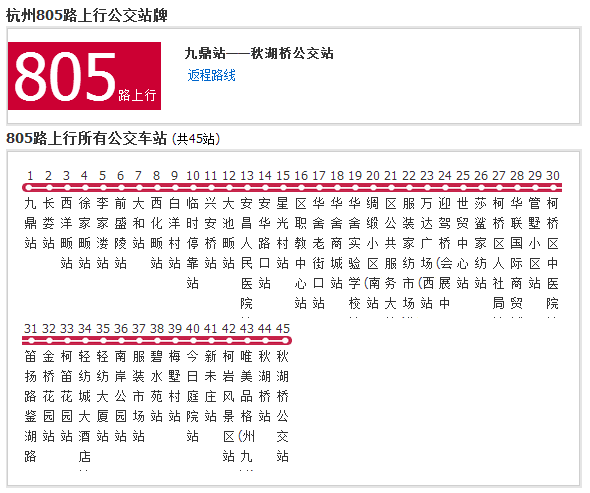Open station 2 长娄站
The width and height of the screenshot is (590, 493).
pos(48,223)
